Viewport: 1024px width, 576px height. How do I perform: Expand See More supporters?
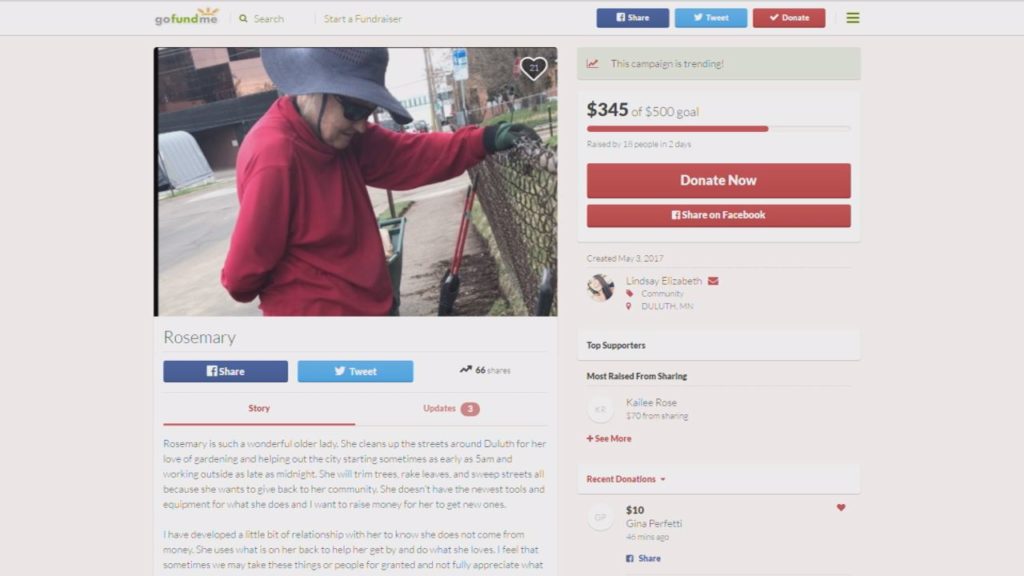tap(609, 439)
